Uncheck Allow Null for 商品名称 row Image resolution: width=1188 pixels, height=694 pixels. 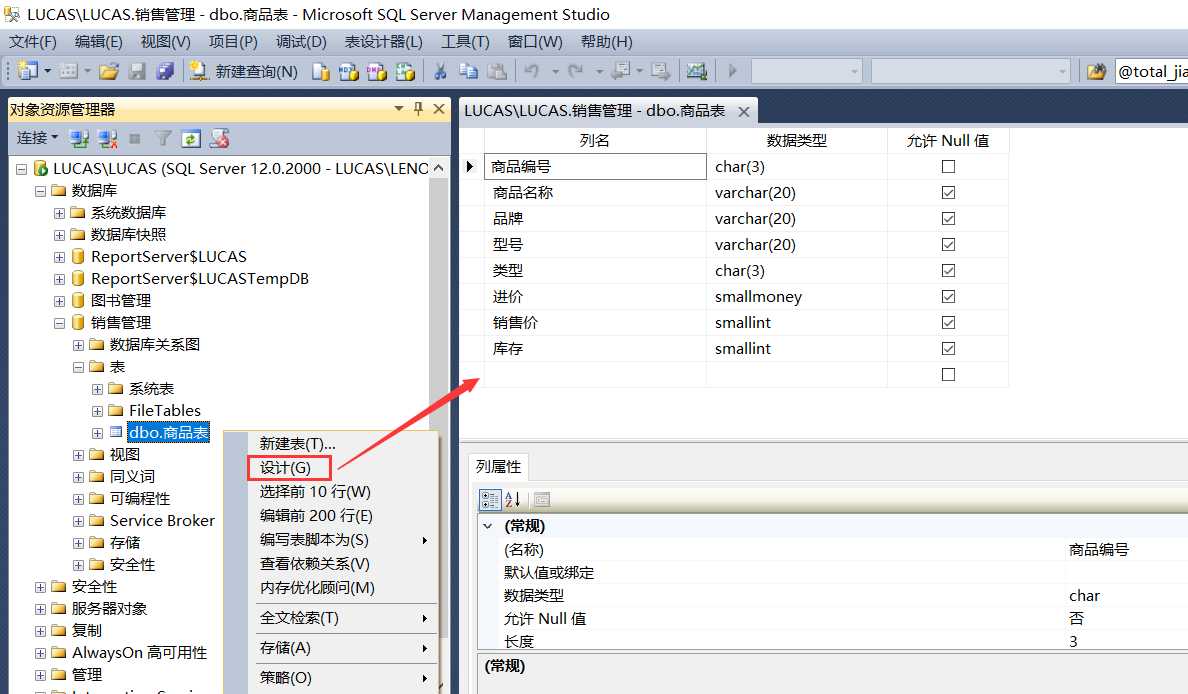click(948, 192)
